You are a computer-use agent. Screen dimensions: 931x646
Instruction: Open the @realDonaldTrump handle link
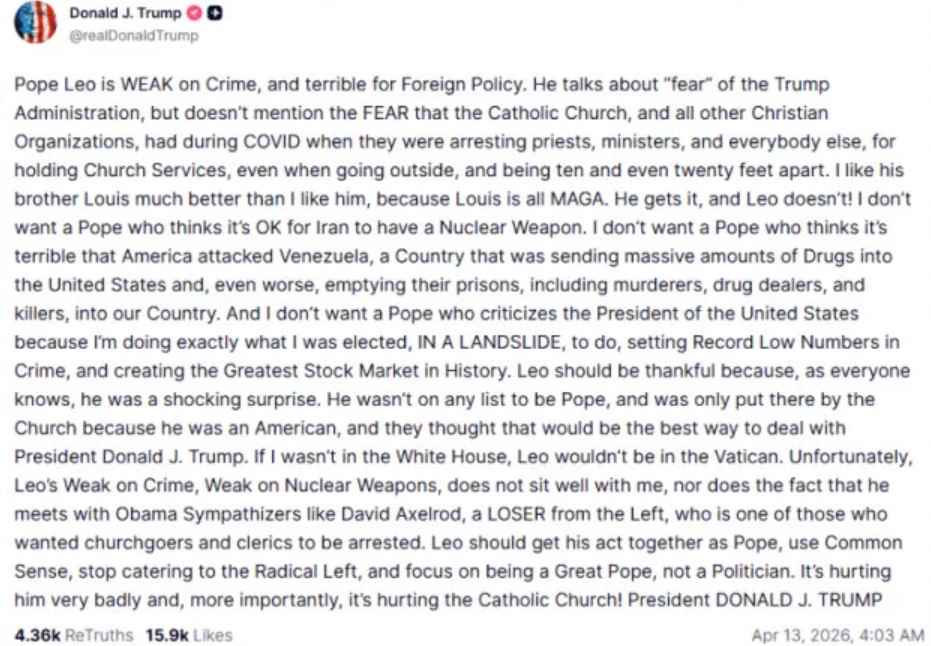point(134,36)
